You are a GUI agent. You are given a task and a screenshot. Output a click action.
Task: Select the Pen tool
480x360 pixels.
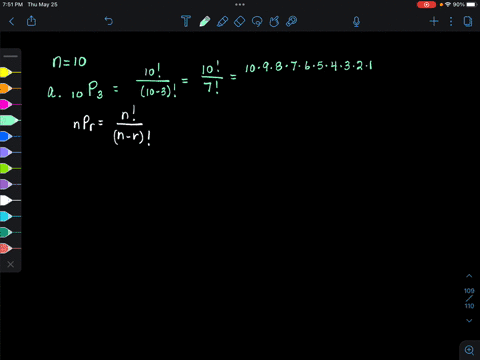pos(204,21)
